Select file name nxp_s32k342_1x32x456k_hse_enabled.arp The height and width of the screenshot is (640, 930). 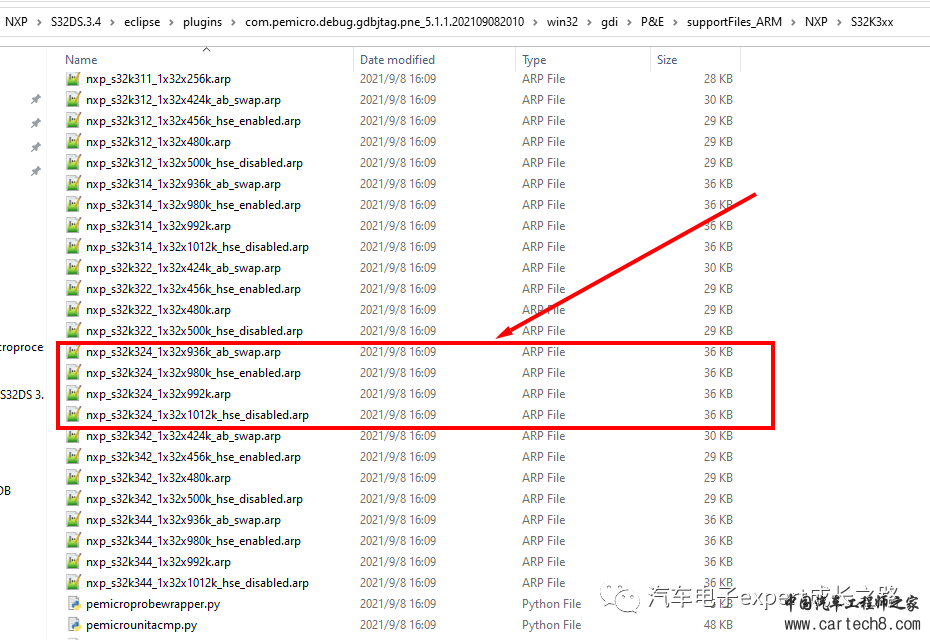[193, 457]
